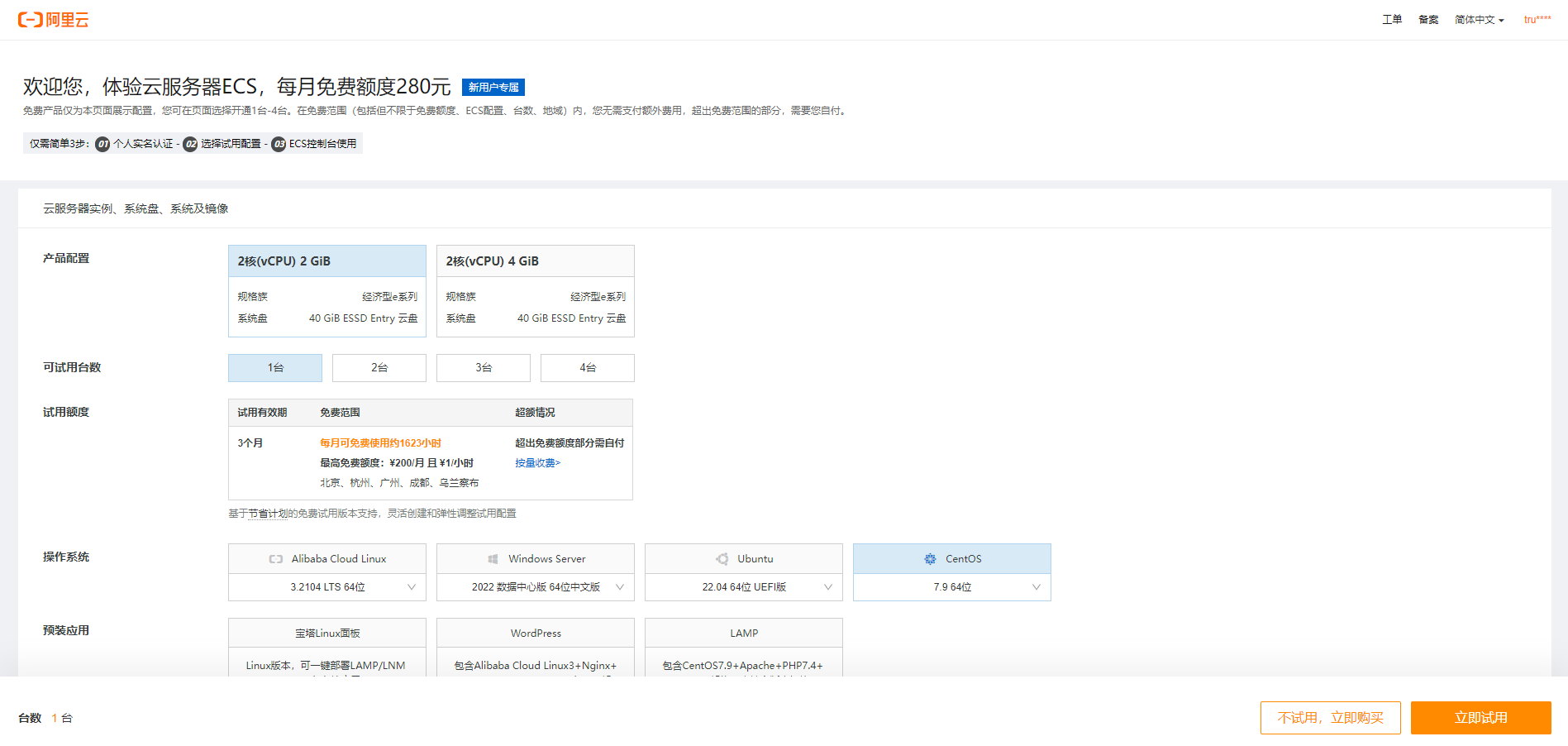Select Ubuntu operating system
The height and width of the screenshot is (746, 1568).
point(744,559)
